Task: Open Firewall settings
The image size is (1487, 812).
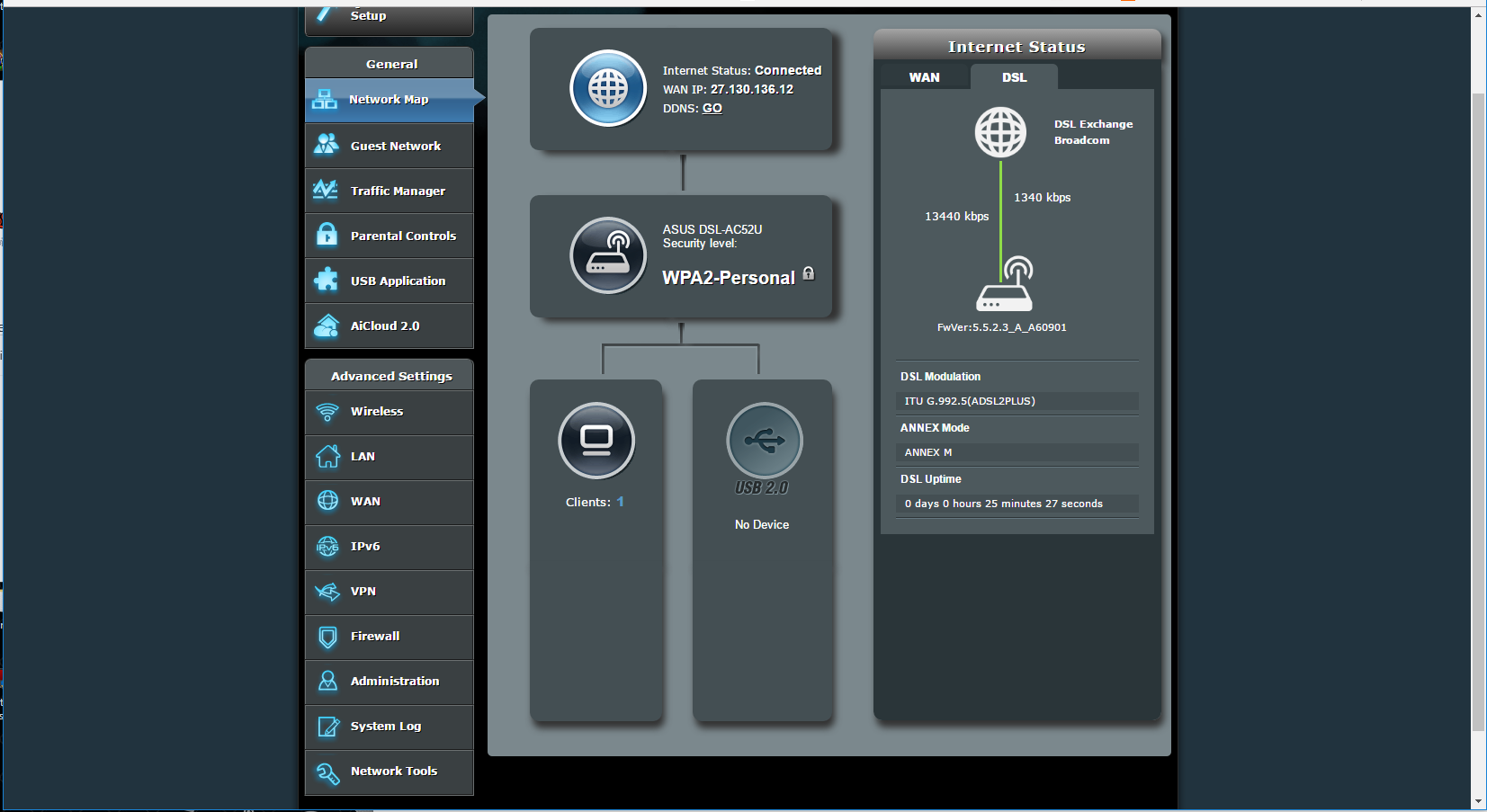Action: tap(390, 637)
